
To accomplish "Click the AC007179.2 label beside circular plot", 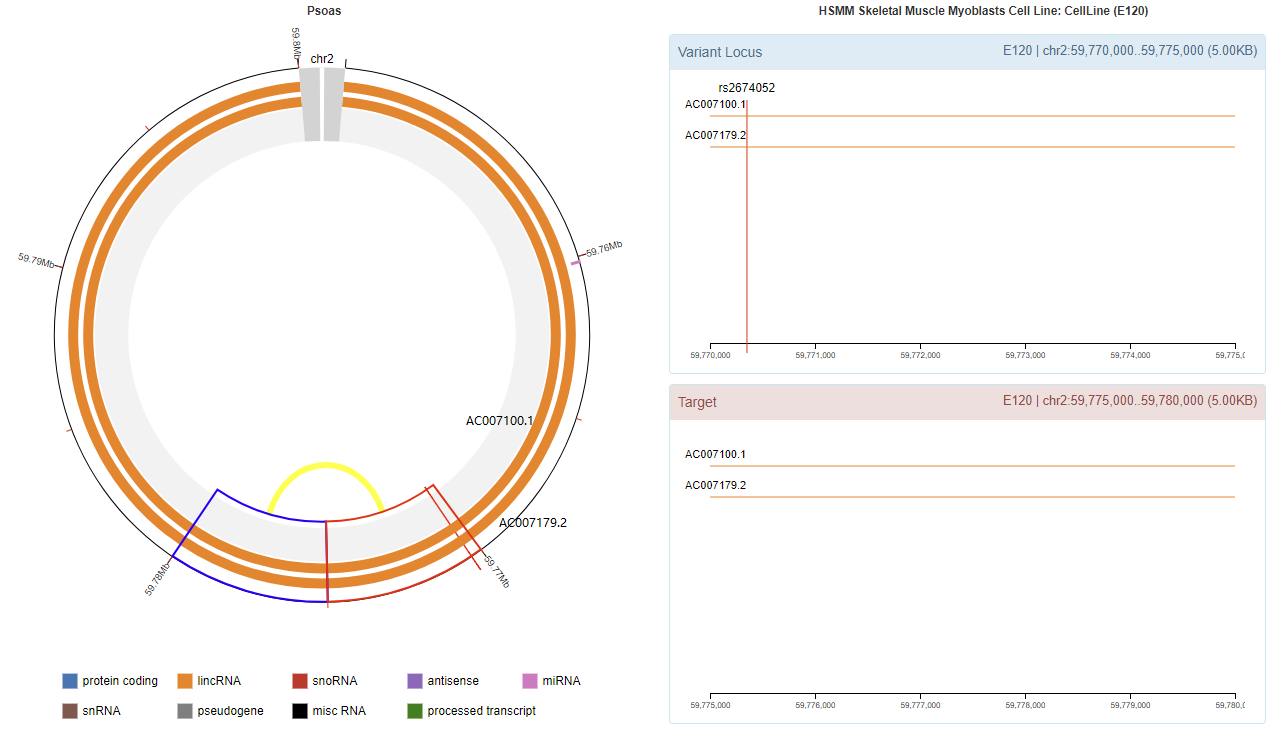I will [533, 522].
